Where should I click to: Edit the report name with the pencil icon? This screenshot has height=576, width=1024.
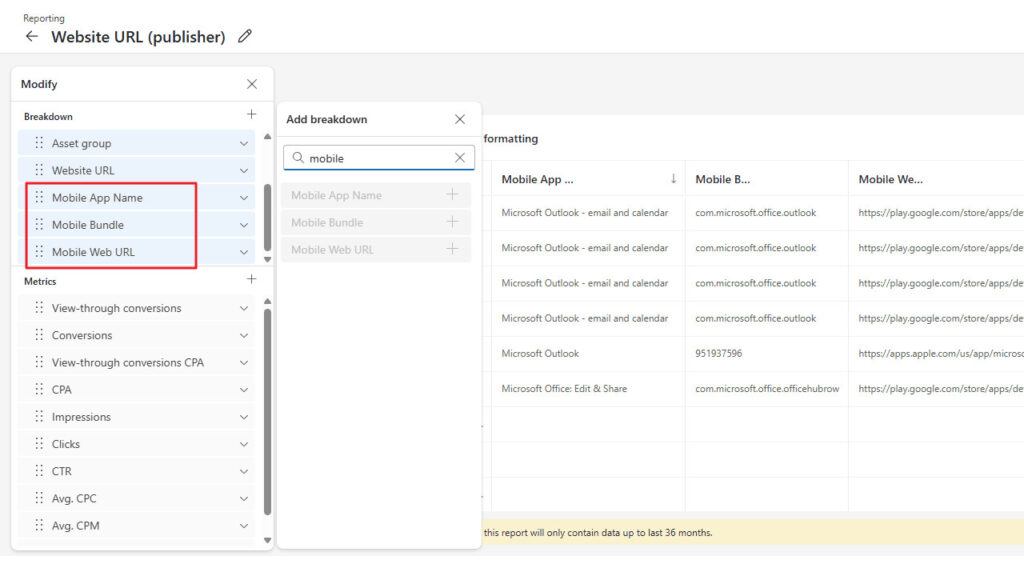[x=245, y=37]
